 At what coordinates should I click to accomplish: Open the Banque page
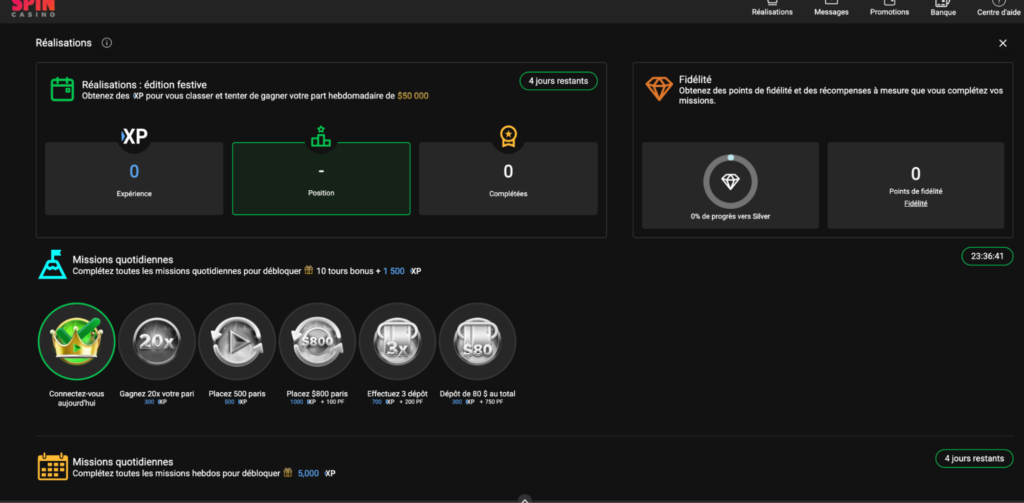[x=943, y=9]
